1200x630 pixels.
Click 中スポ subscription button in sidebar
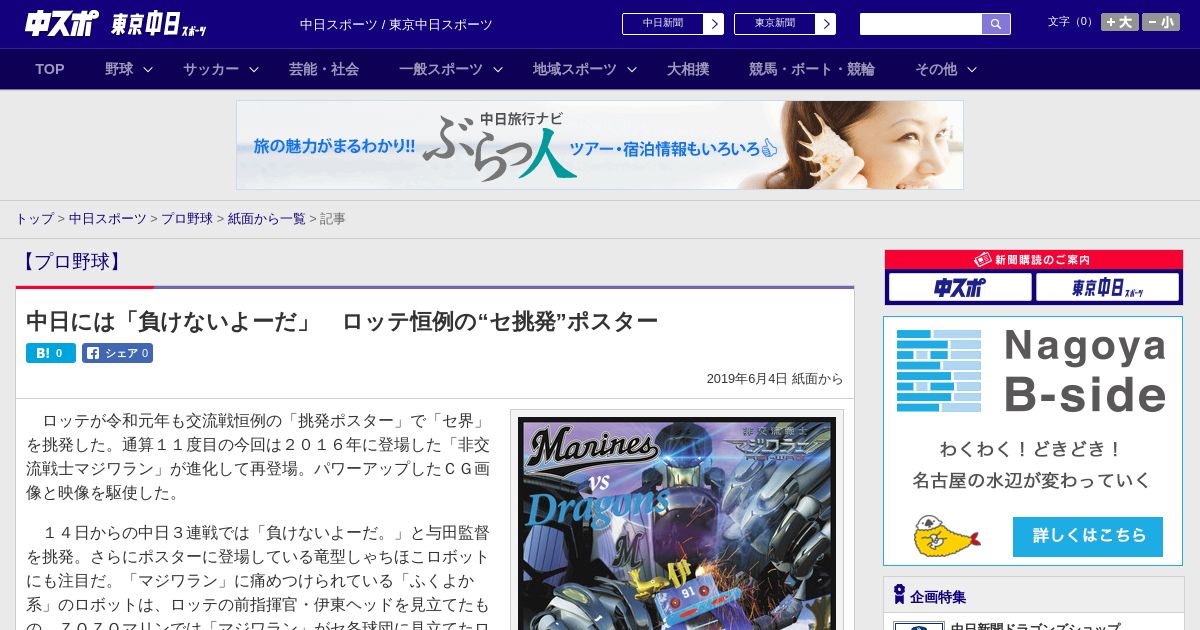click(960, 288)
